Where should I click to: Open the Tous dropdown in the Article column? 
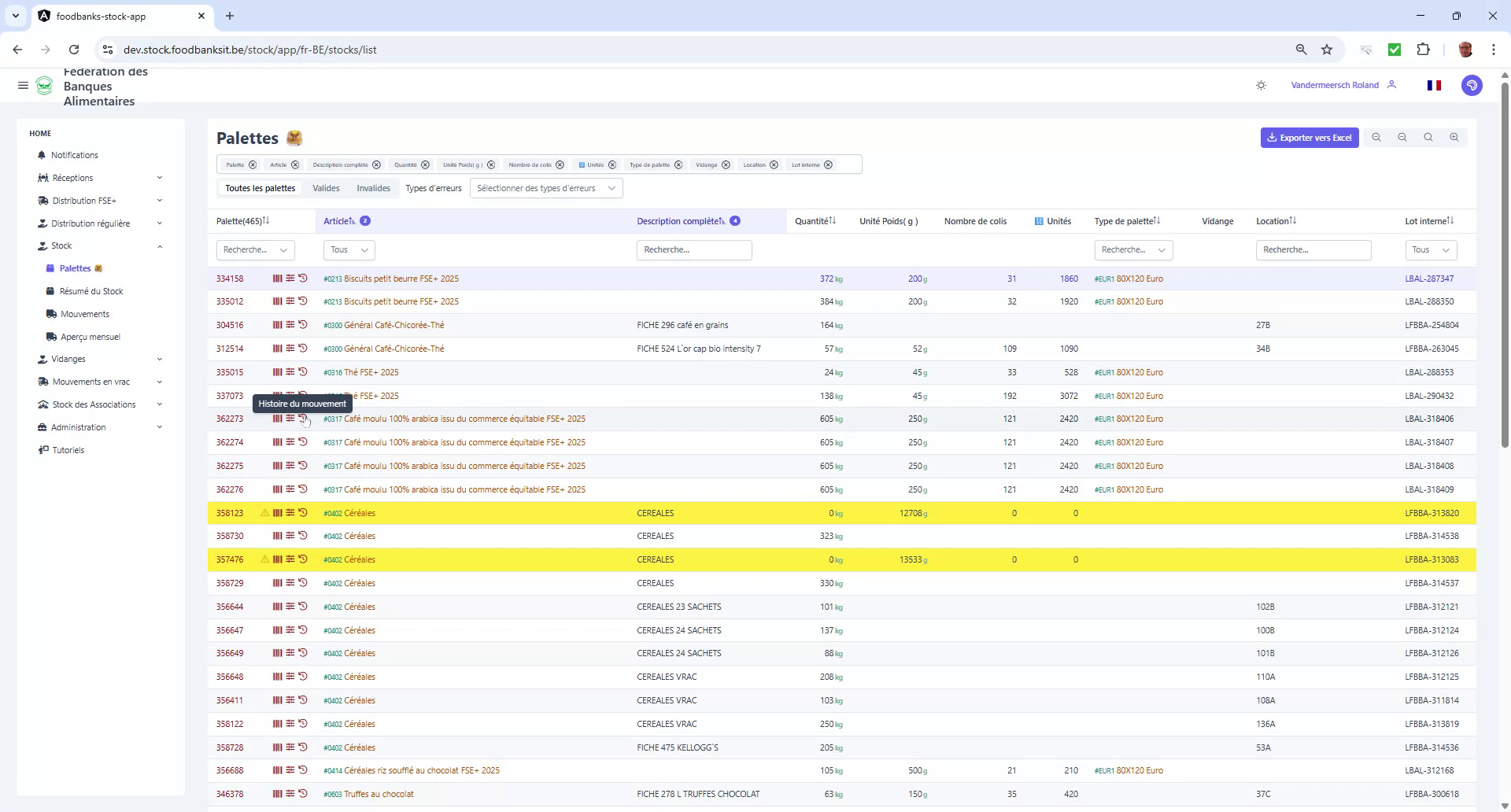[348, 249]
